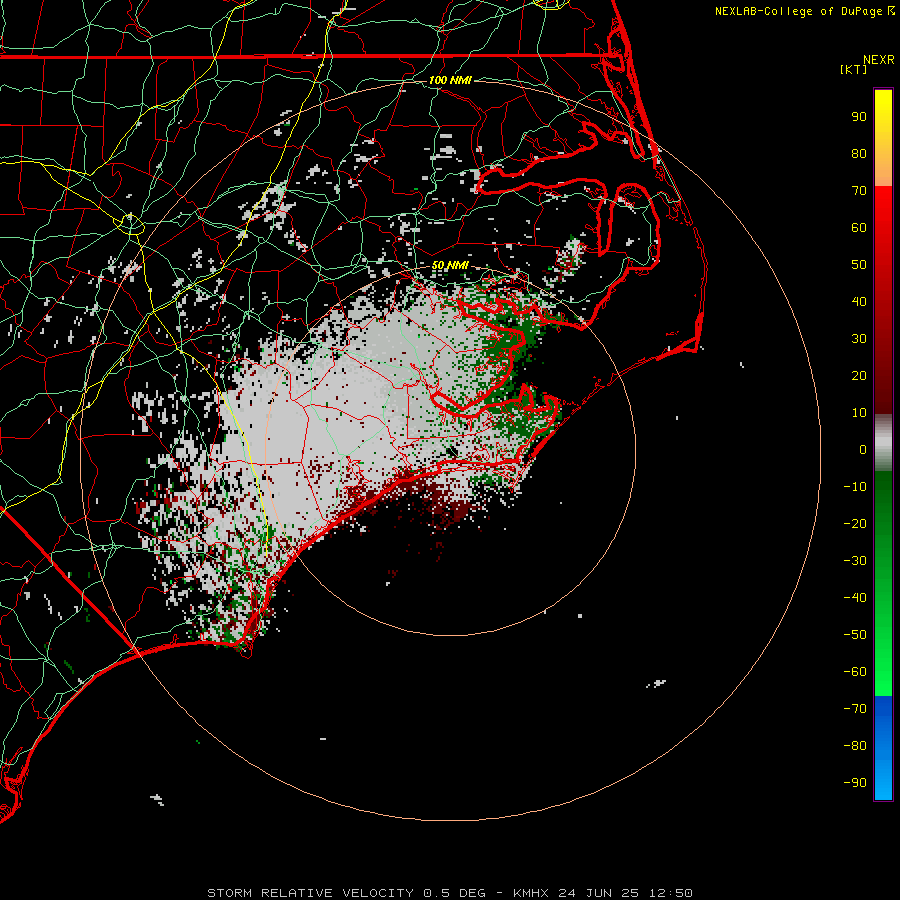
Task: Select the 50 NMI range ring label
Action: point(450,265)
